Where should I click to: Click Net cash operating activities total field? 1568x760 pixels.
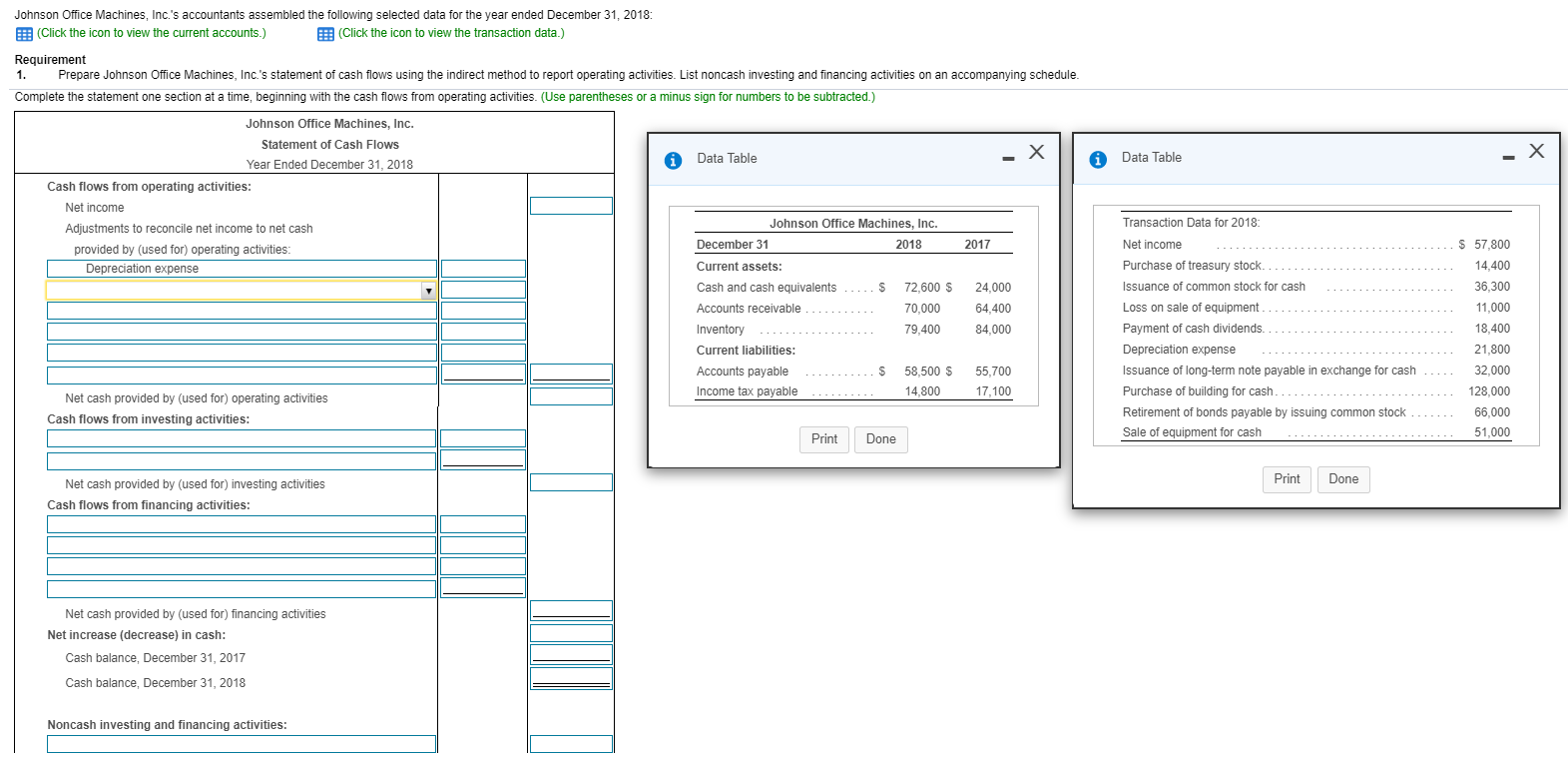(x=571, y=396)
